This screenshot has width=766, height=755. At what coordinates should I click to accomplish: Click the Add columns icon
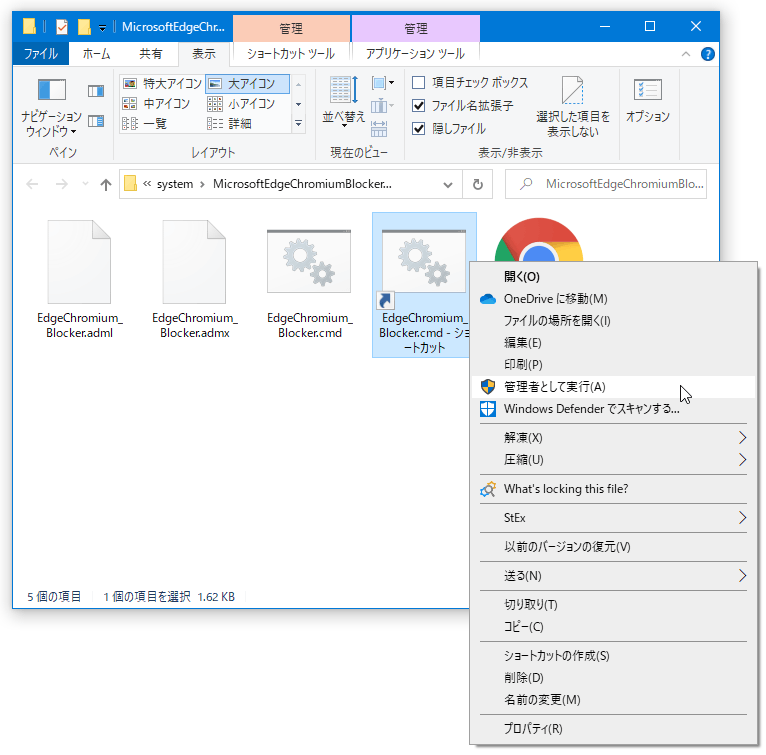tap(383, 106)
